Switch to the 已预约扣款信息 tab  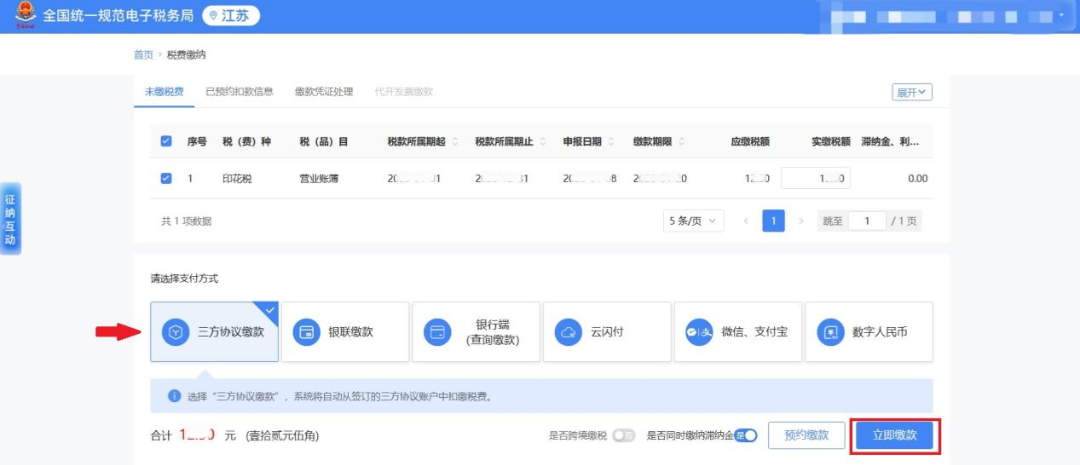point(239,91)
